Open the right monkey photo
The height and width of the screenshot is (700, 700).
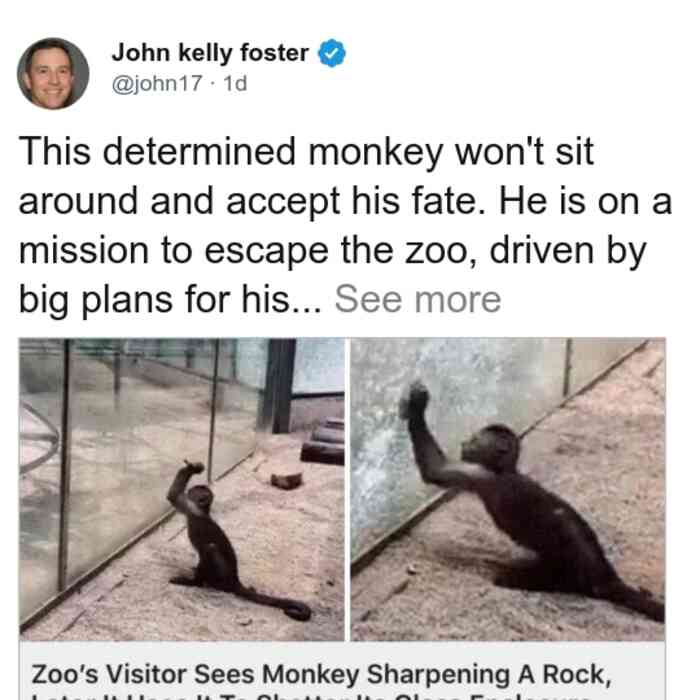[508, 489]
